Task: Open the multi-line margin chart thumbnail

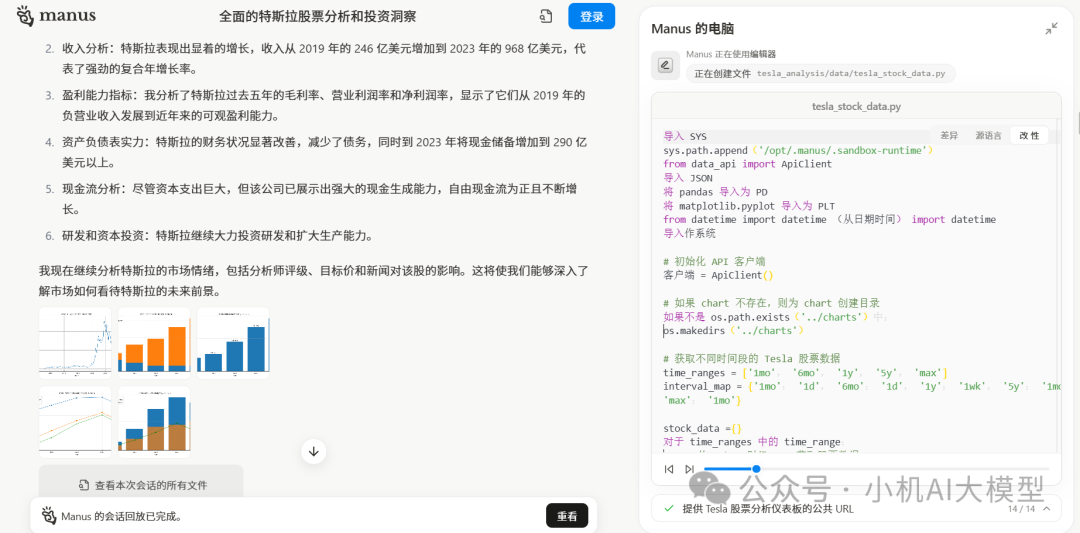Action: click(x=75, y=421)
